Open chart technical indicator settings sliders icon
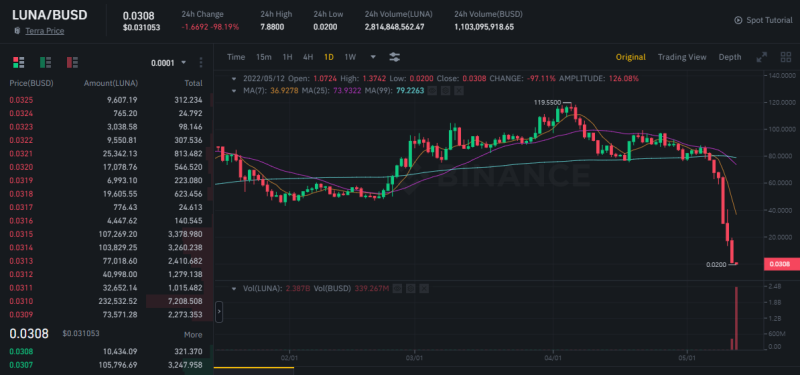 (394, 57)
